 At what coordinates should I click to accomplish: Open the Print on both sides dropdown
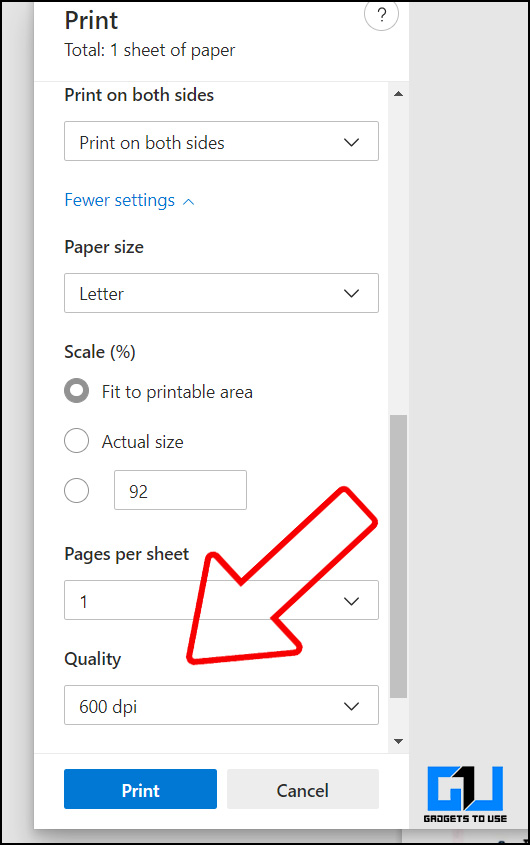[x=221, y=141]
